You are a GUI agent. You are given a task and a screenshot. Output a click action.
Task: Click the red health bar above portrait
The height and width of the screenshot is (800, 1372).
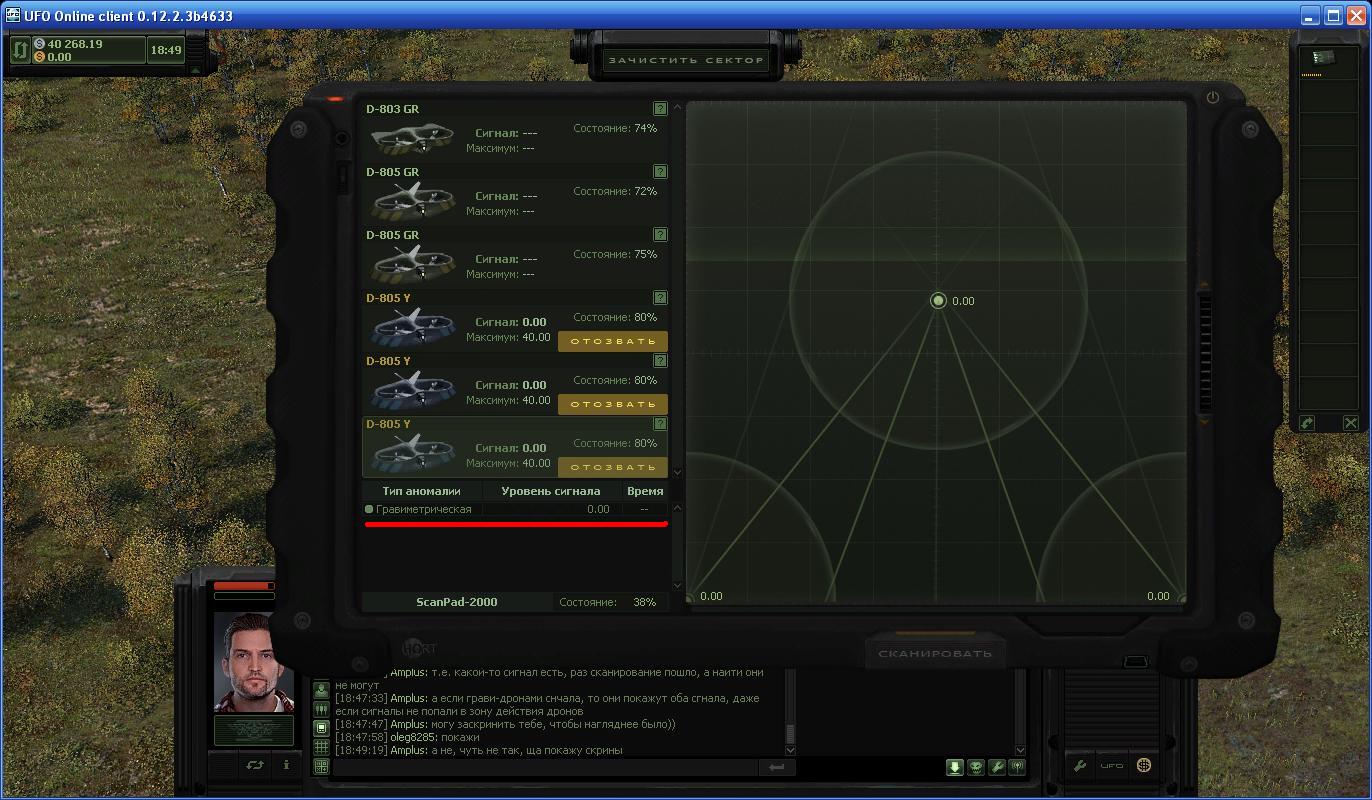coord(244,586)
